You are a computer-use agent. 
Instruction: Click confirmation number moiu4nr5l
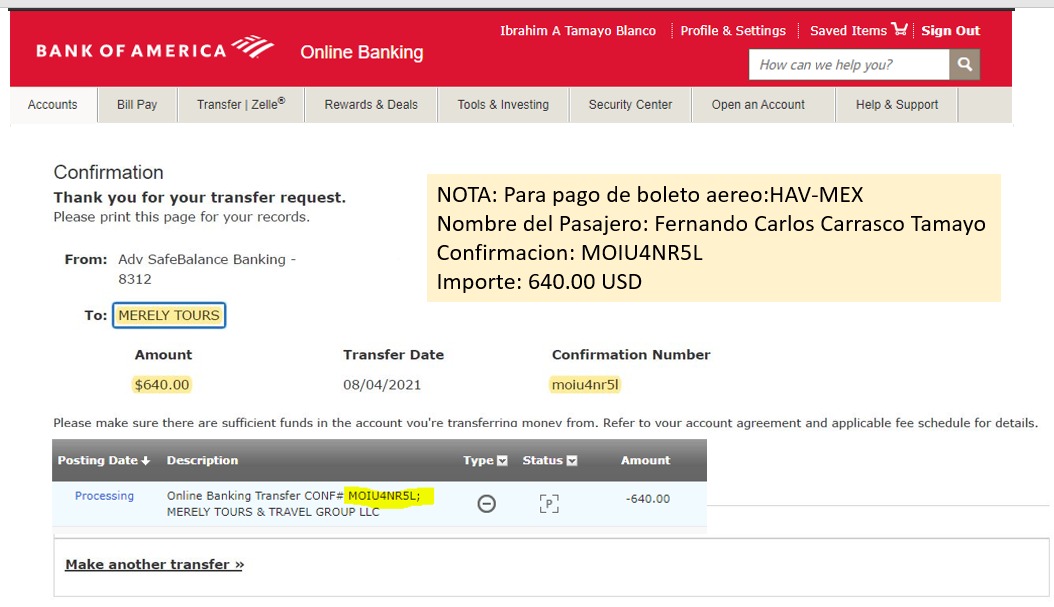click(585, 385)
